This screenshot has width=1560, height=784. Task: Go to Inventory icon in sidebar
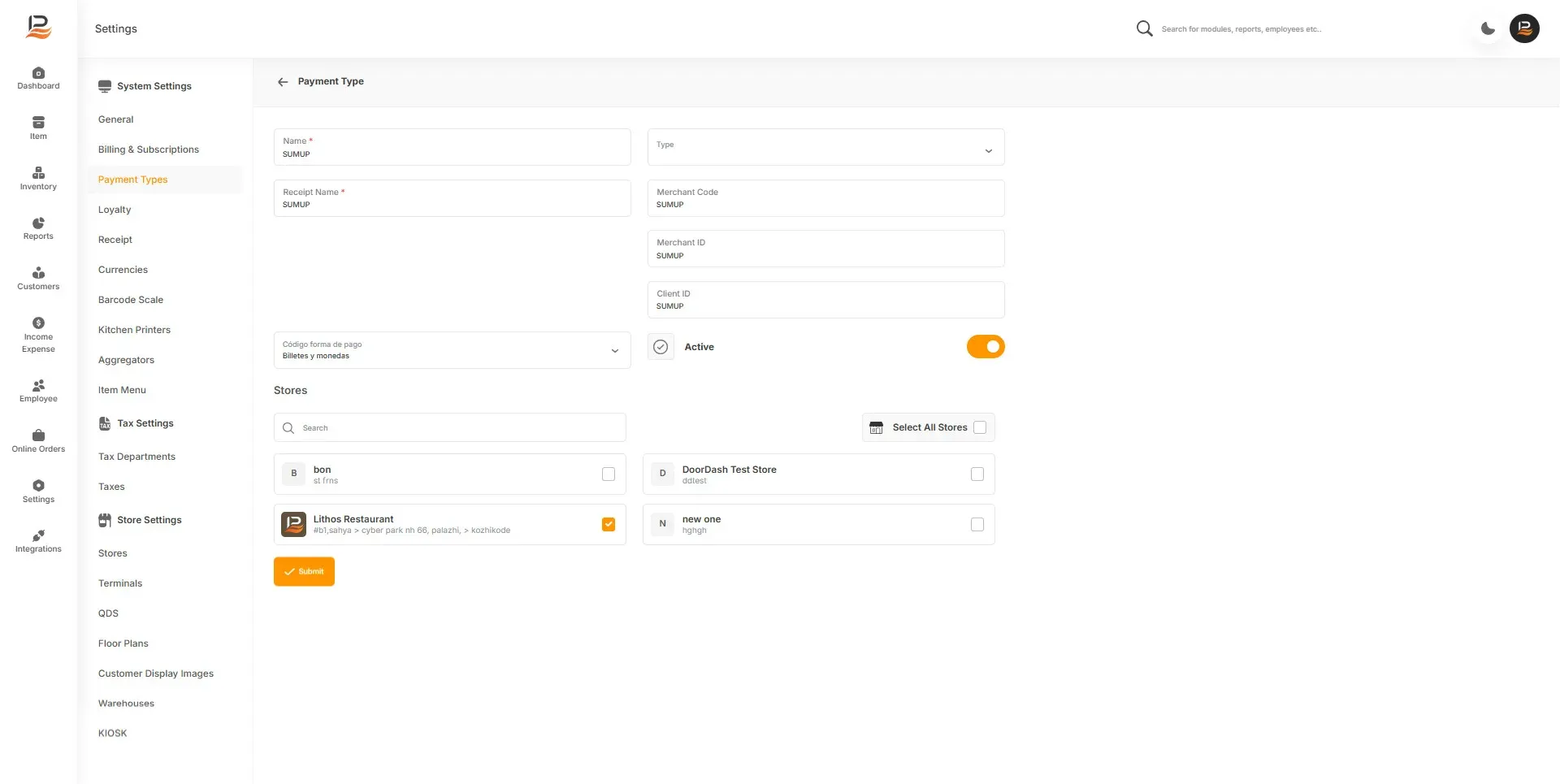pos(38,173)
